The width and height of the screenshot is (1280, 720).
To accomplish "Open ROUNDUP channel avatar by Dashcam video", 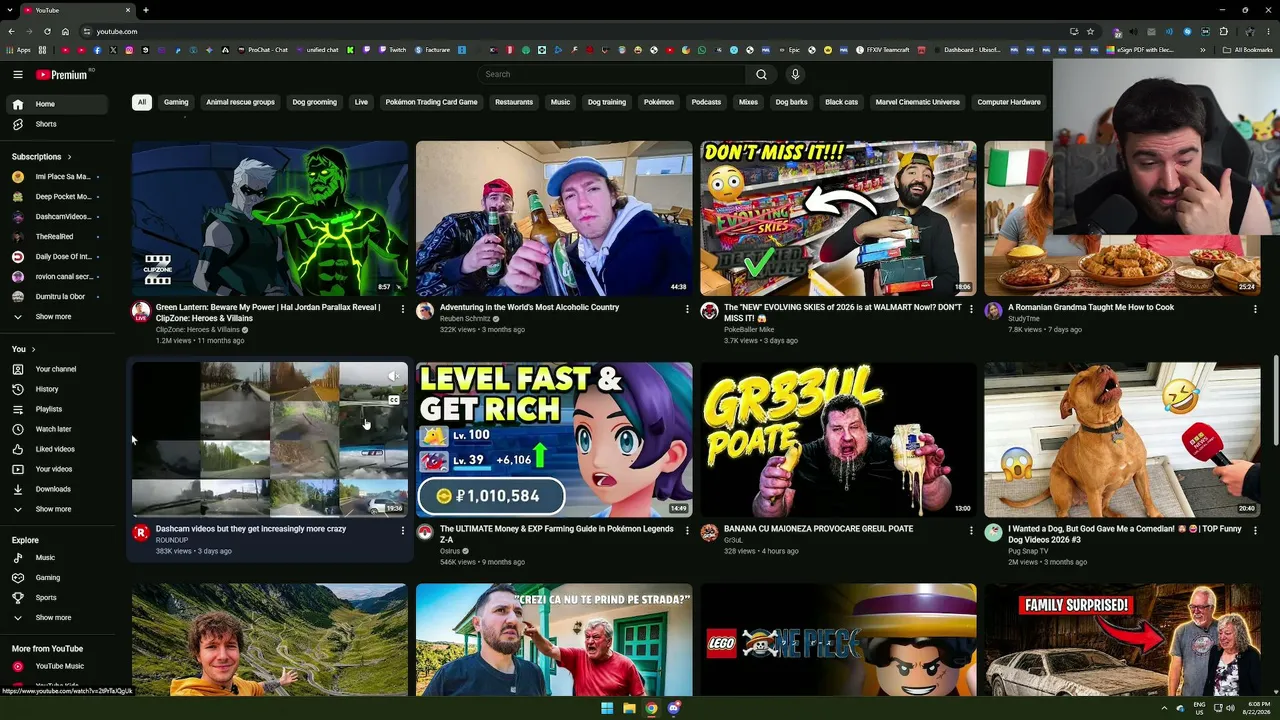I will click(141, 533).
